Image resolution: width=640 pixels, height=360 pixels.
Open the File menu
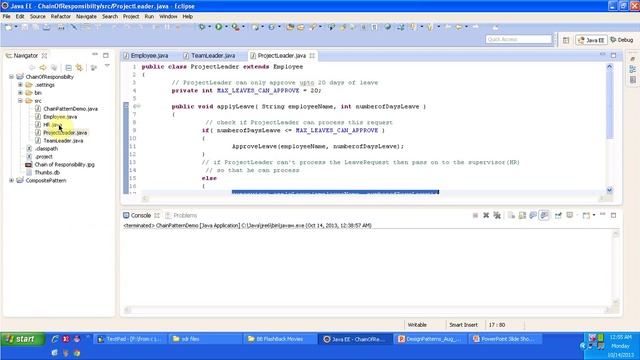coord(7,16)
